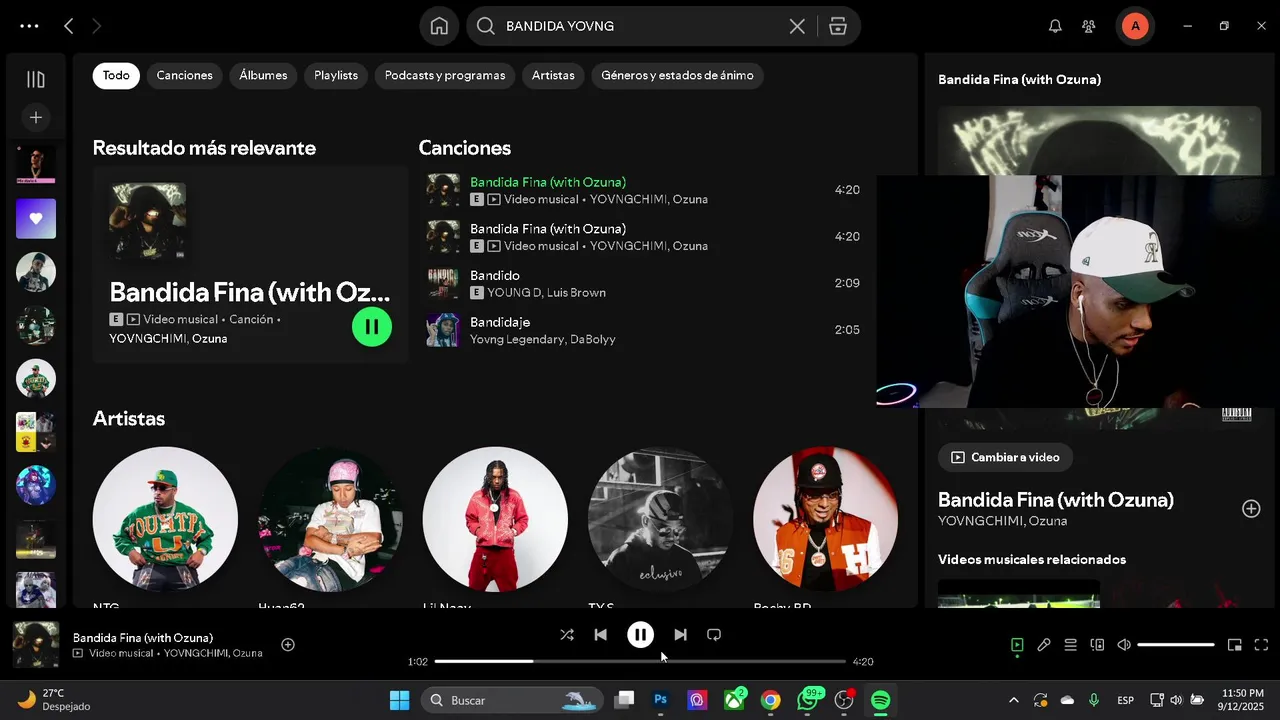Click the Cambiar a video button
This screenshot has height=720, width=1280.
click(1005, 457)
